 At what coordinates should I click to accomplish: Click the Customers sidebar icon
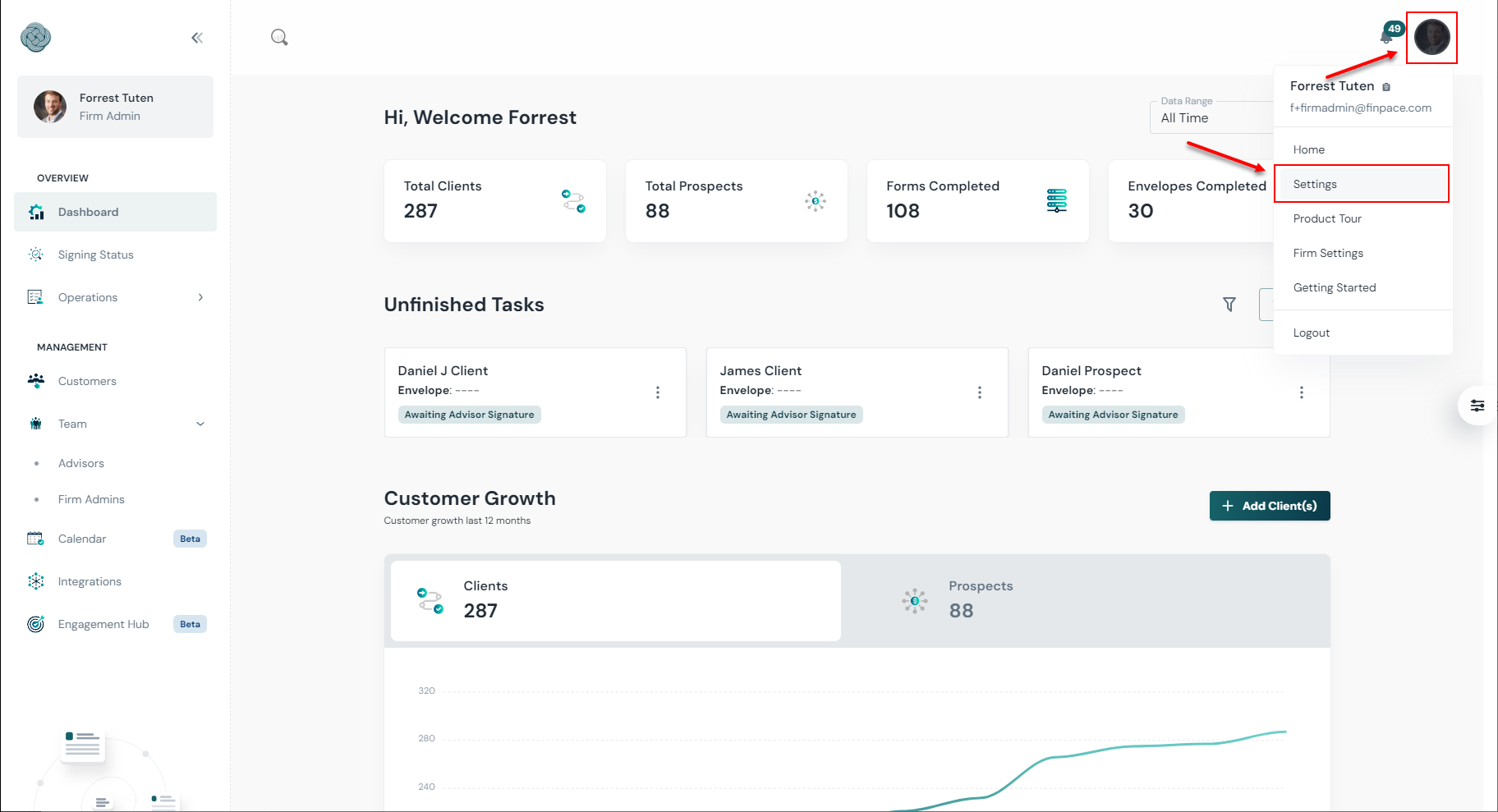[36, 381]
